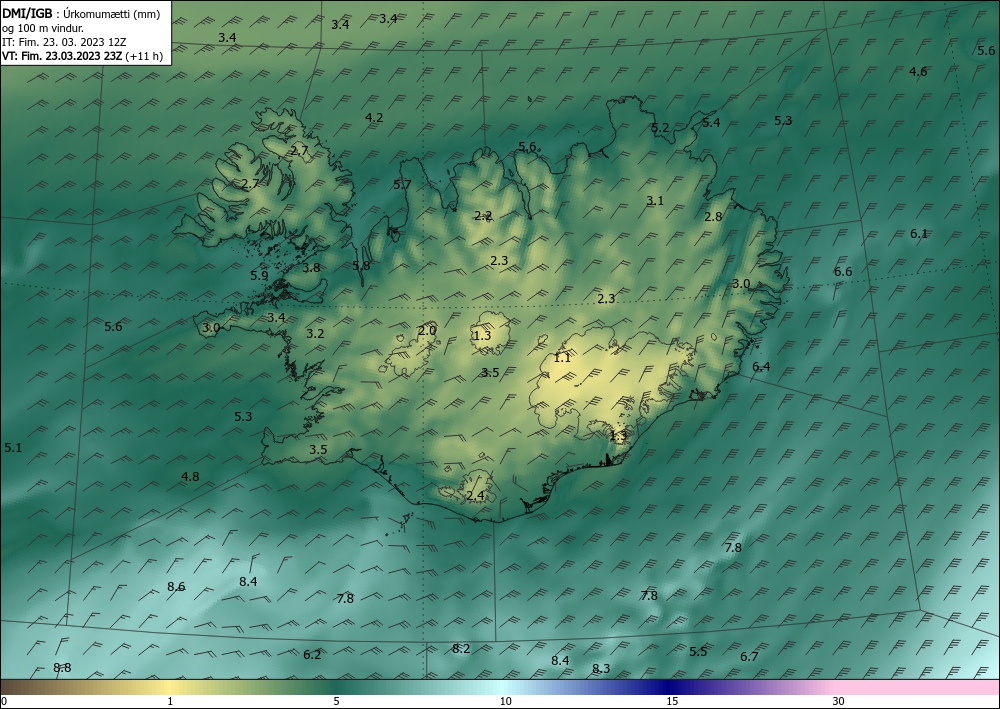
Task: Select the 6.4 value label
Action: tap(761, 367)
